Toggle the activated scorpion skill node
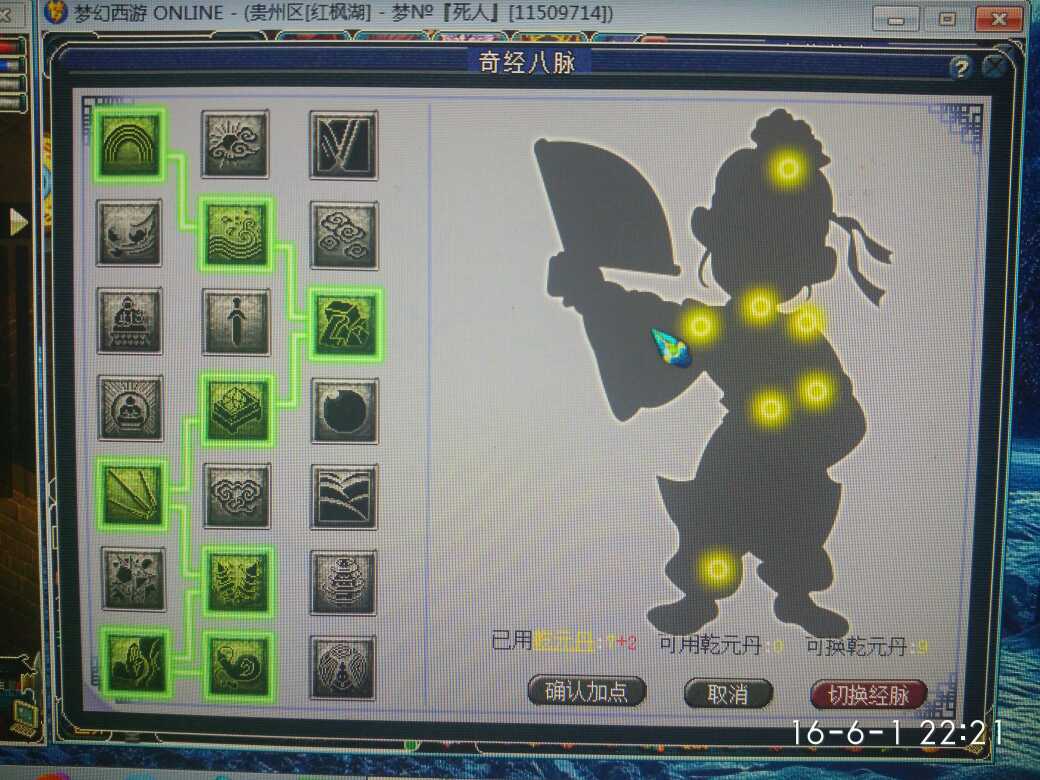The image size is (1040, 780). click(237, 581)
